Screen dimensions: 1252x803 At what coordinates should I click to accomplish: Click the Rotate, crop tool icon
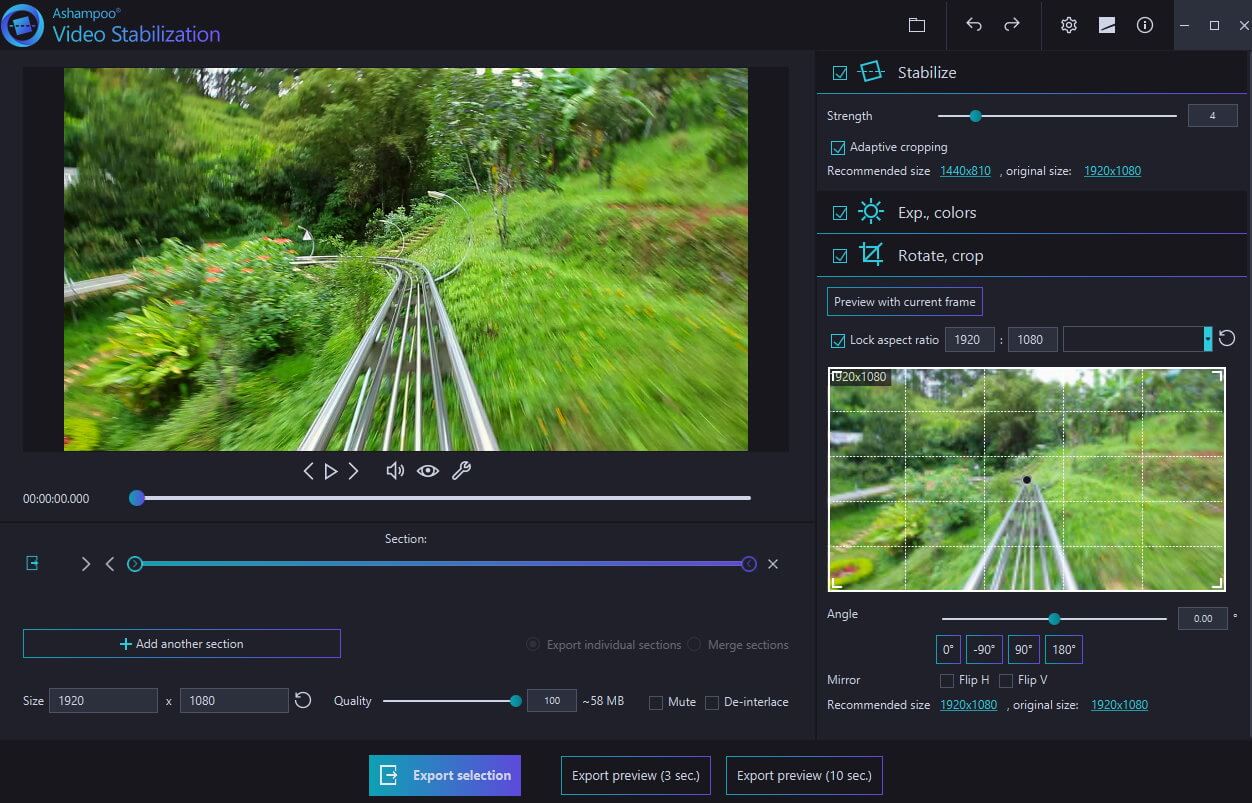871,255
